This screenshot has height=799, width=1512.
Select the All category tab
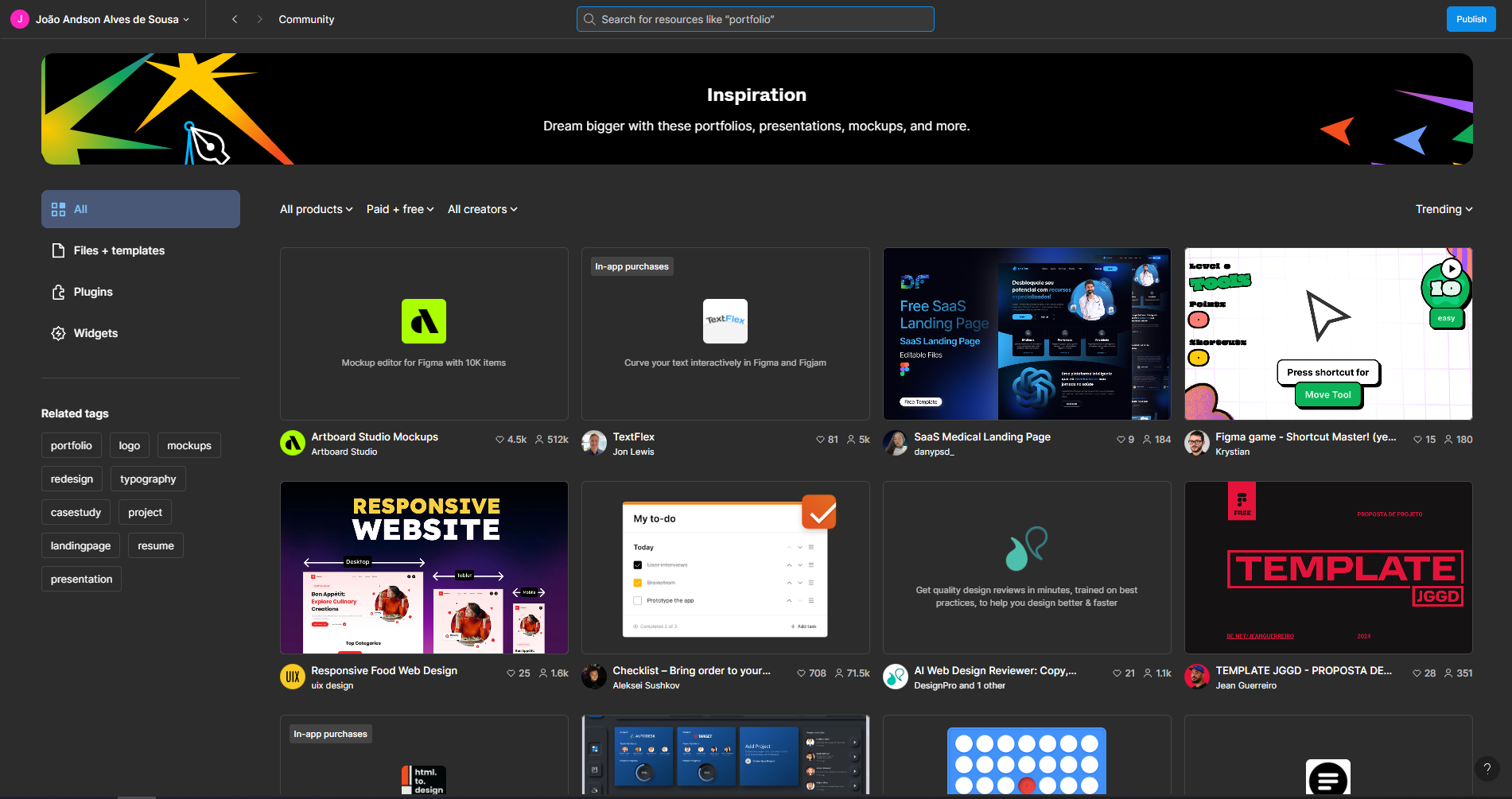pyautogui.click(x=141, y=209)
